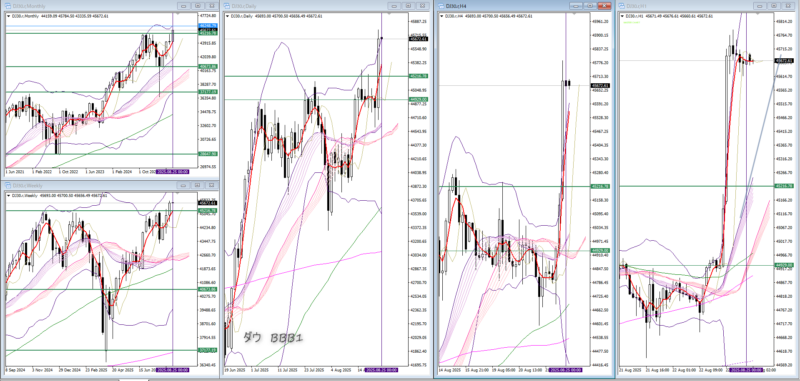800x381 pixels.
Task: Click the chart icon in the Daily window title bar
Action: pos(227,6)
